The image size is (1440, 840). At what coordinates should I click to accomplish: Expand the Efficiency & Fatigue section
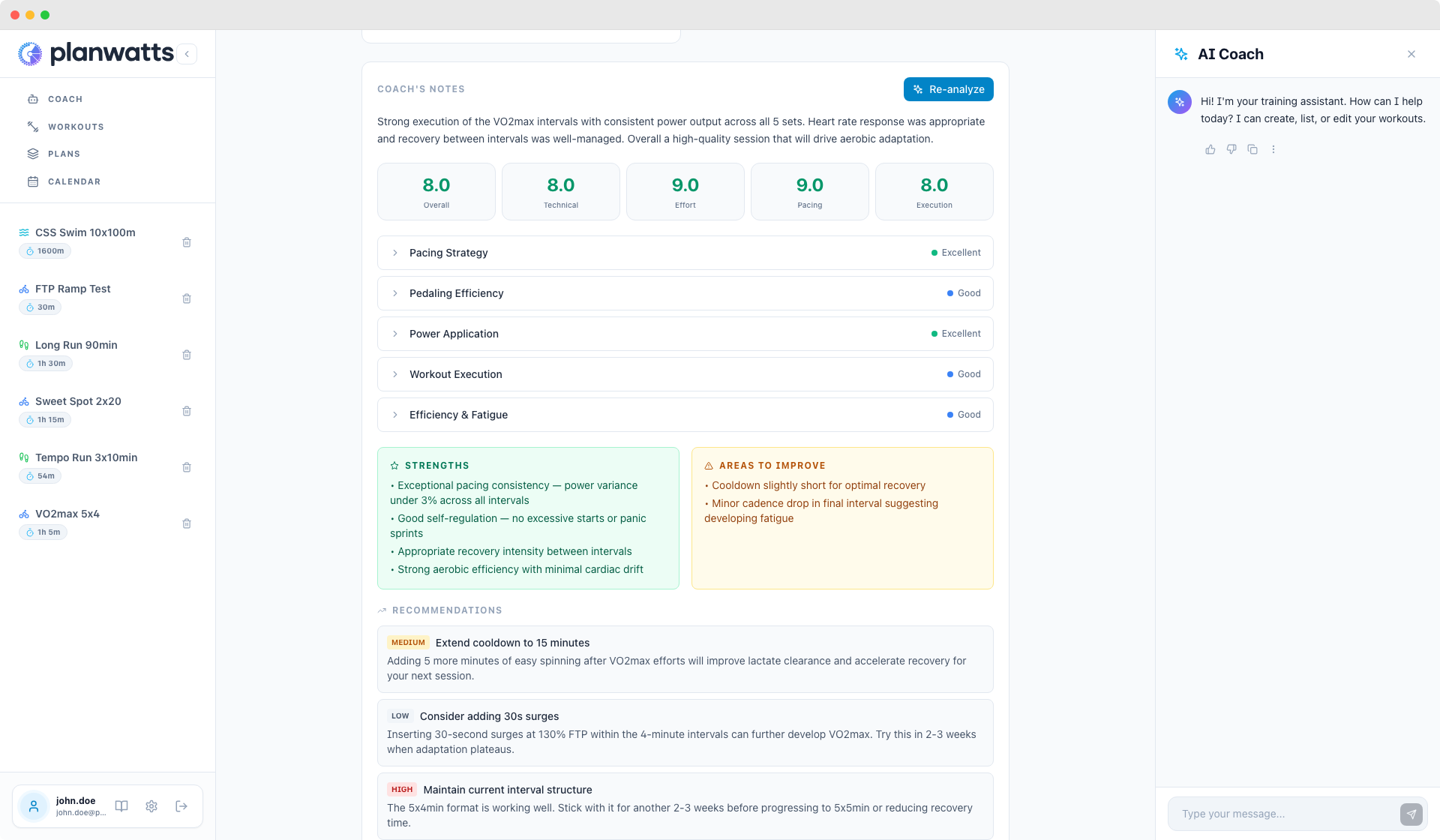[685, 415]
